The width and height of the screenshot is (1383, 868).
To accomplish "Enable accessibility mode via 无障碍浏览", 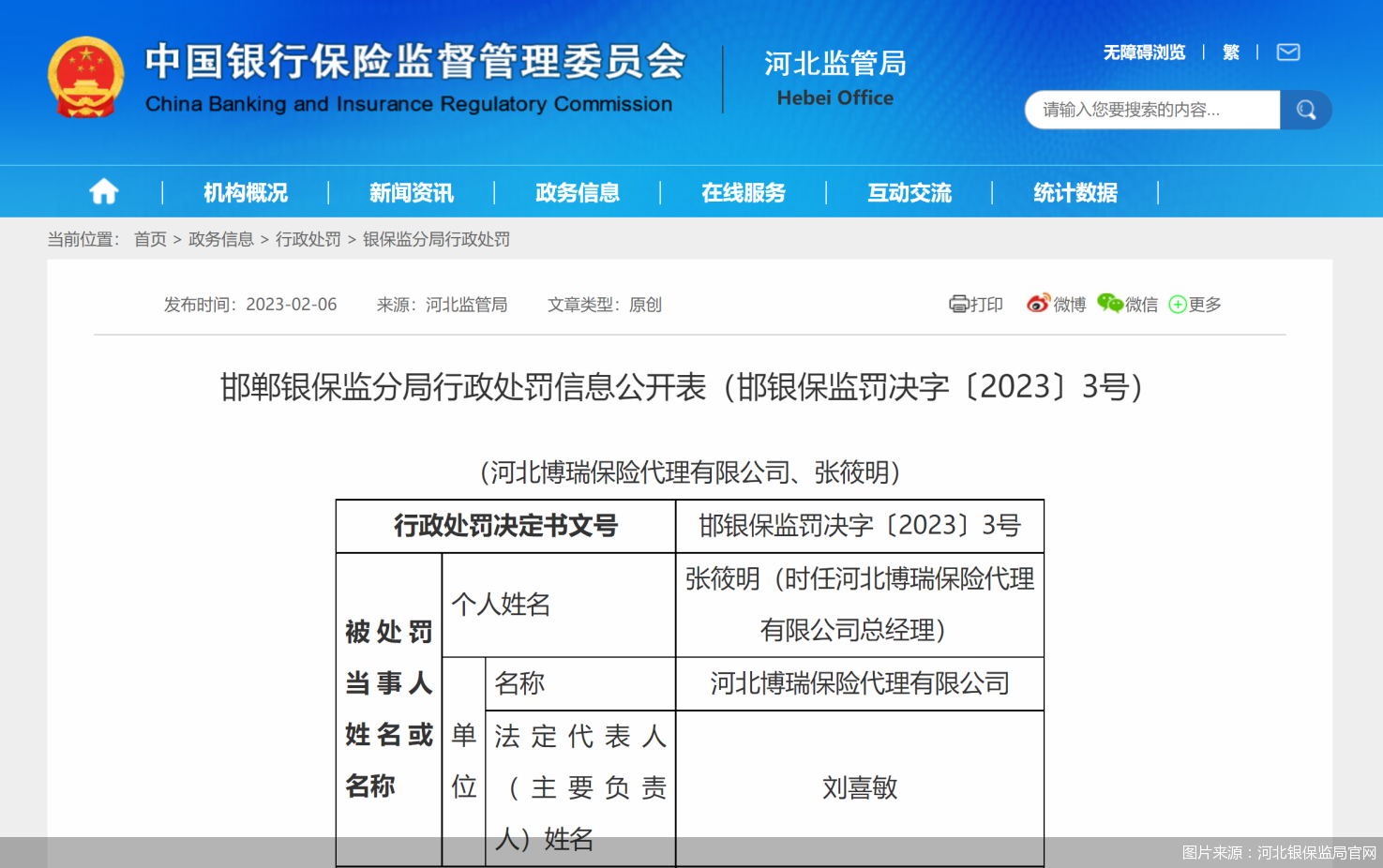I will [1144, 52].
